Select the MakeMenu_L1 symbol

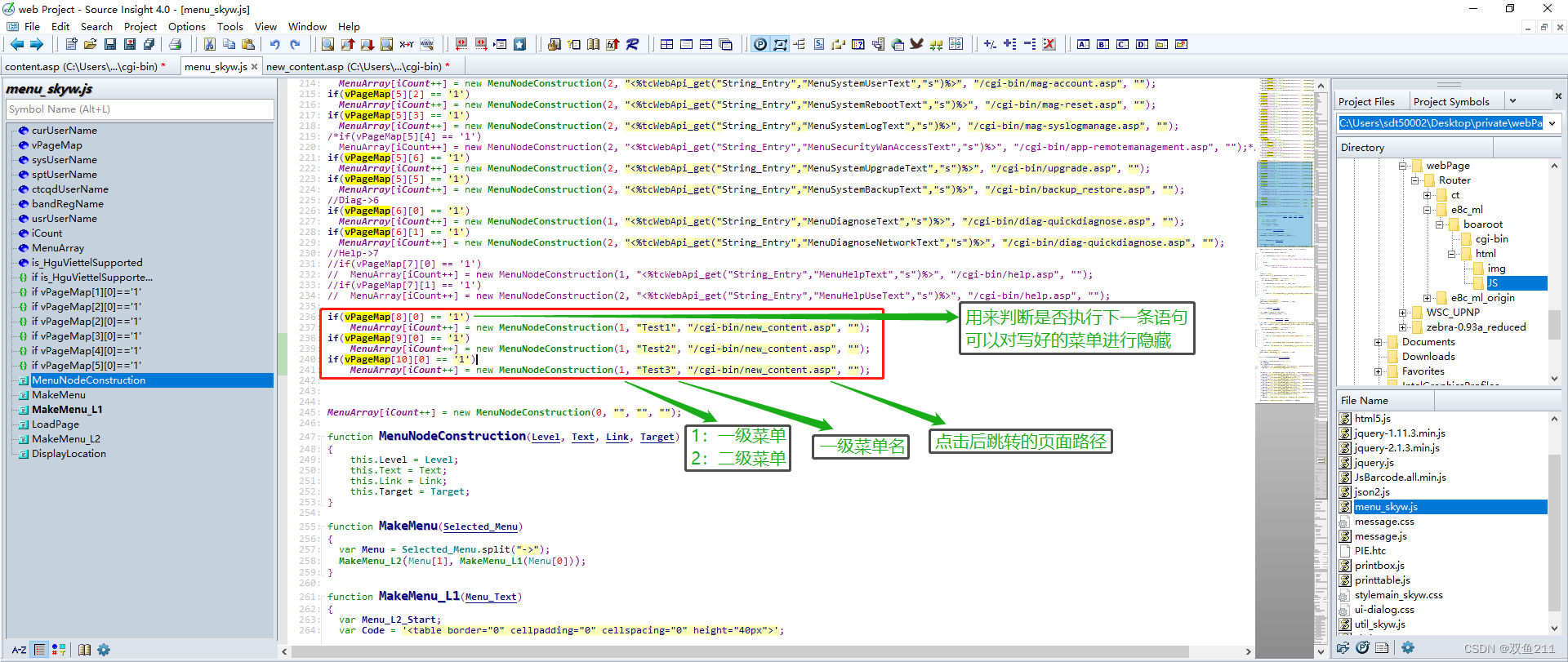67,410
